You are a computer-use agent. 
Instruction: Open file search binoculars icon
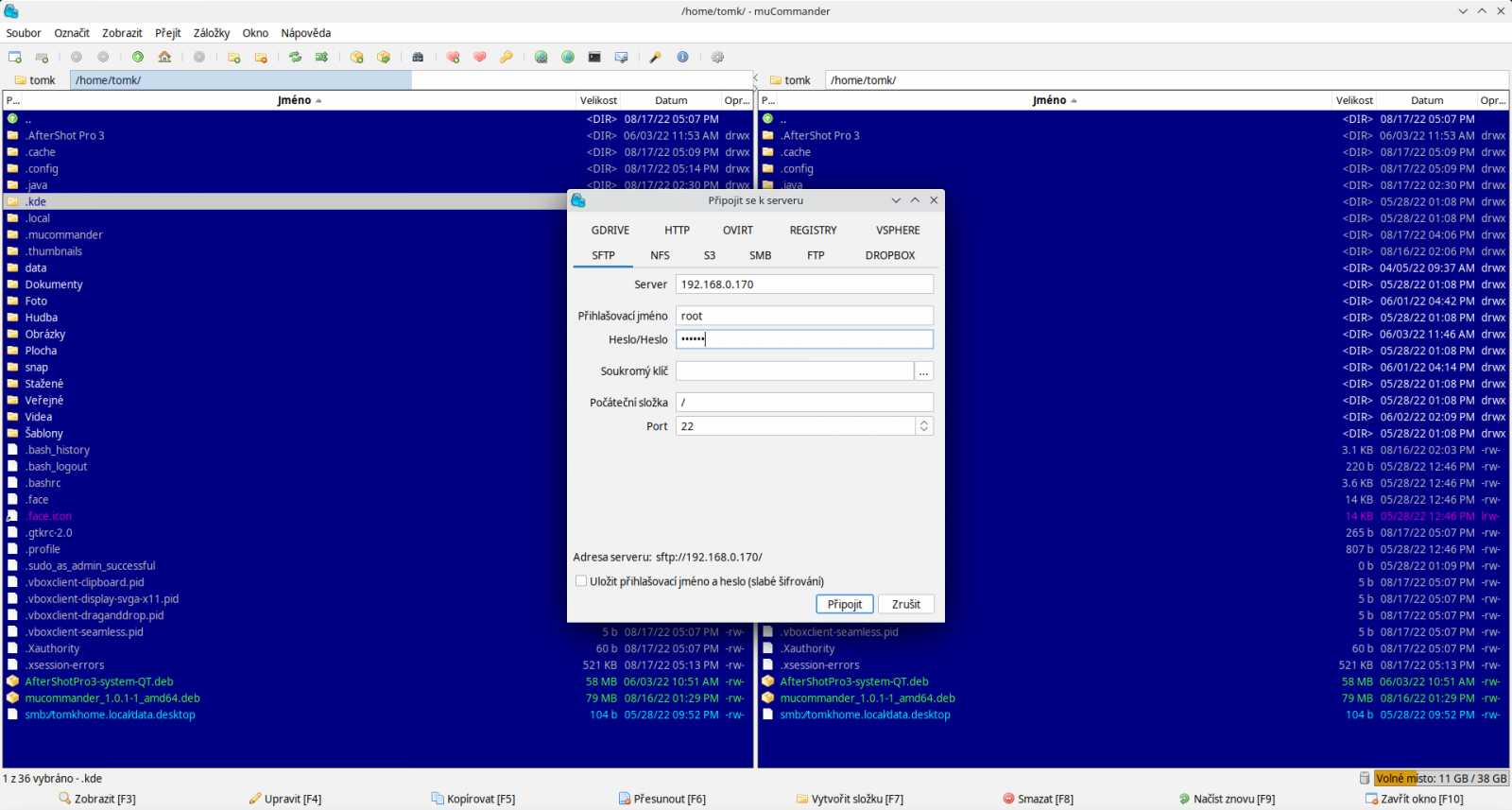(x=418, y=57)
